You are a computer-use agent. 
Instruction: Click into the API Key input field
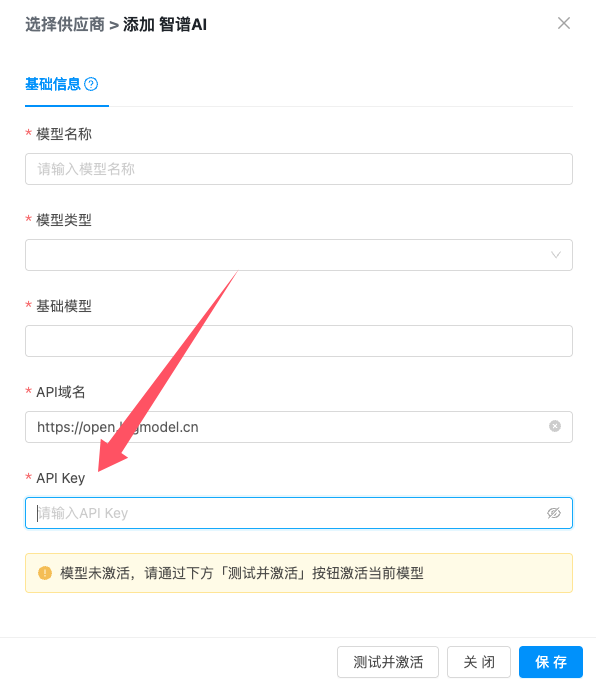299,513
